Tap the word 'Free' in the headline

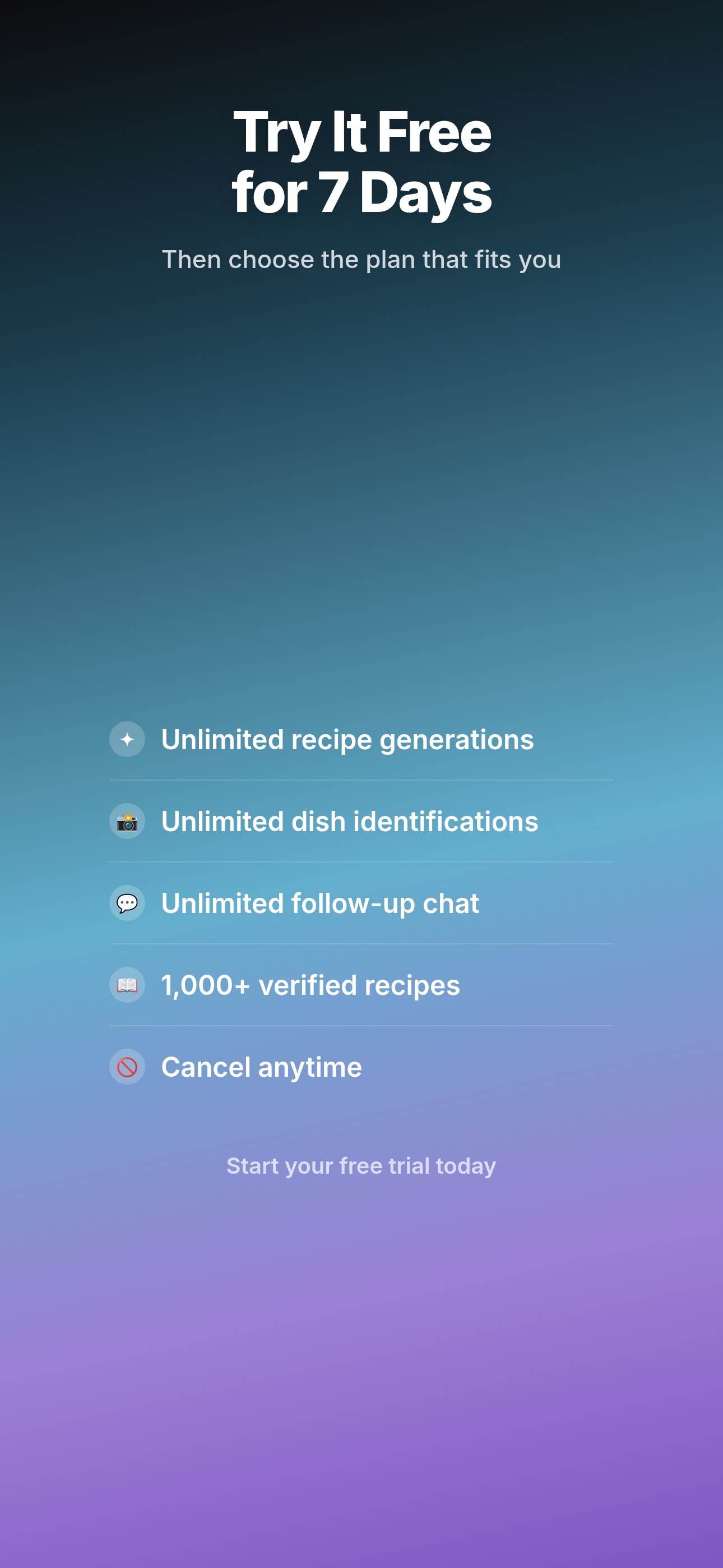pyautogui.click(x=434, y=133)
